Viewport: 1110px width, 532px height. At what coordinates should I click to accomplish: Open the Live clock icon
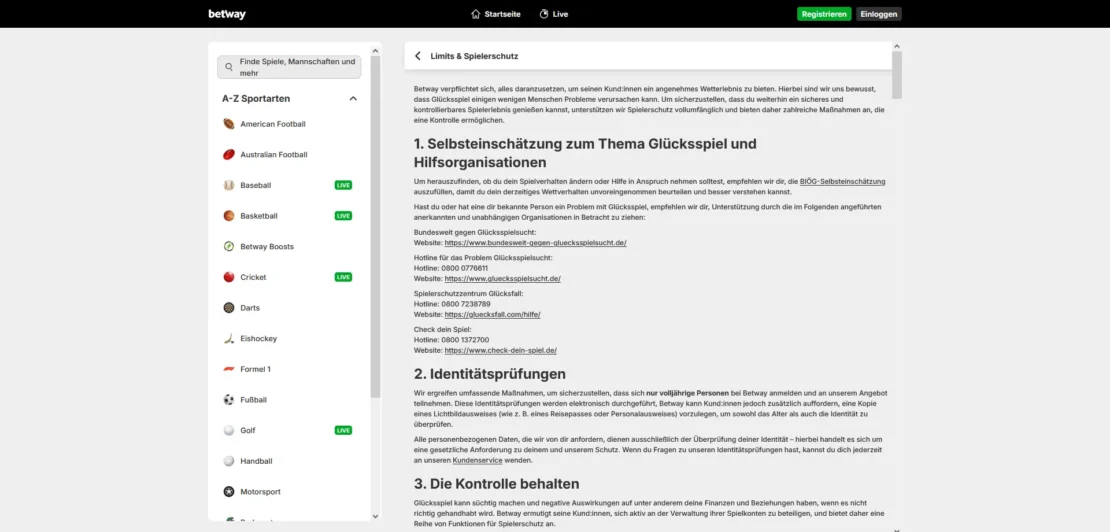(544, 14)
